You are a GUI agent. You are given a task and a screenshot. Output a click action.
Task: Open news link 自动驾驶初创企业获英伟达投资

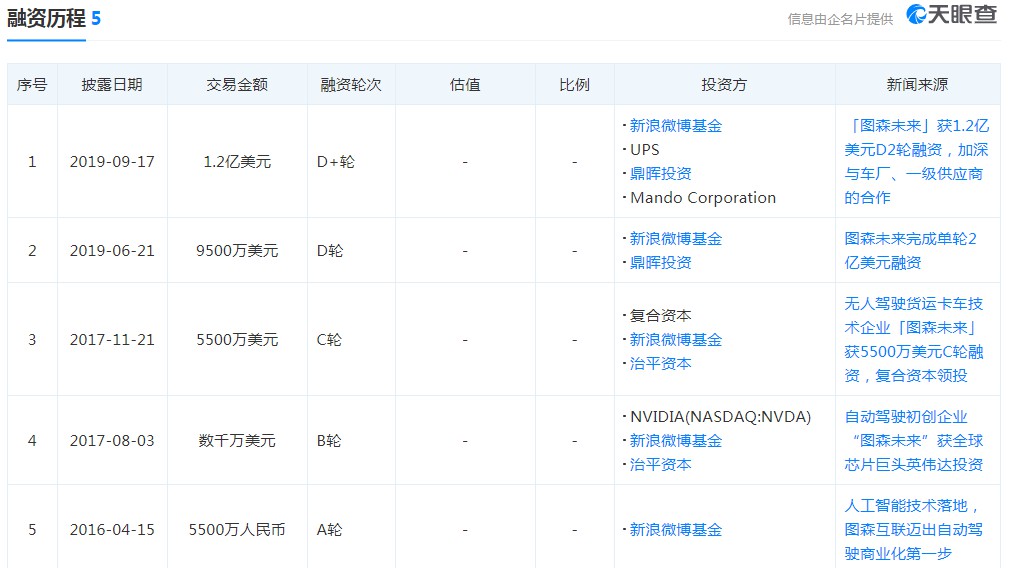click(914, 441)
